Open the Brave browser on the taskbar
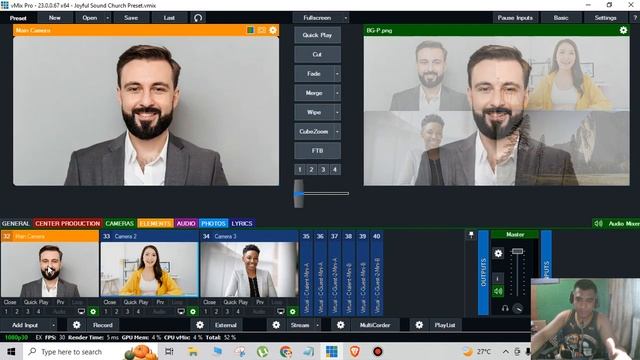This screenshot has height=360, width=640. (x=355, y=351)
